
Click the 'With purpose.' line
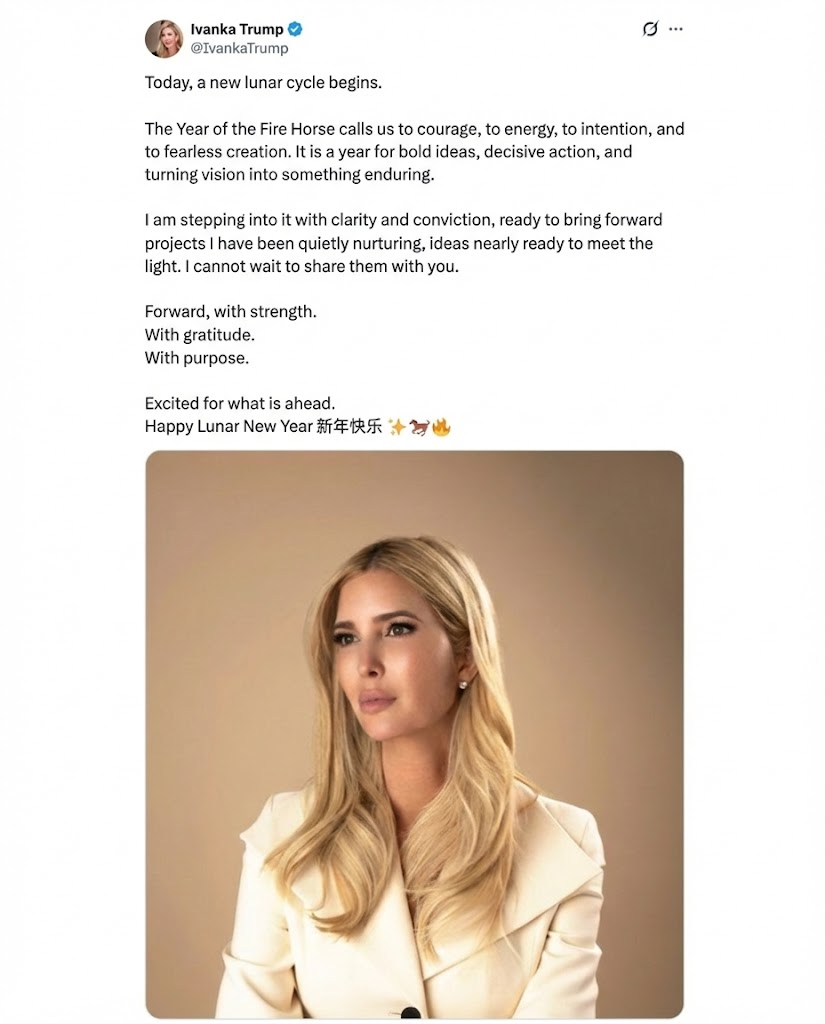pyautogui.click(x=197, y=358)
